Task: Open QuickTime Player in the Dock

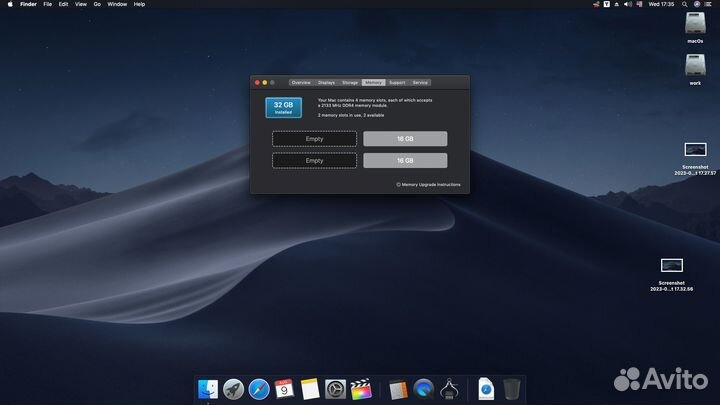Action: (x=423, y=389)
